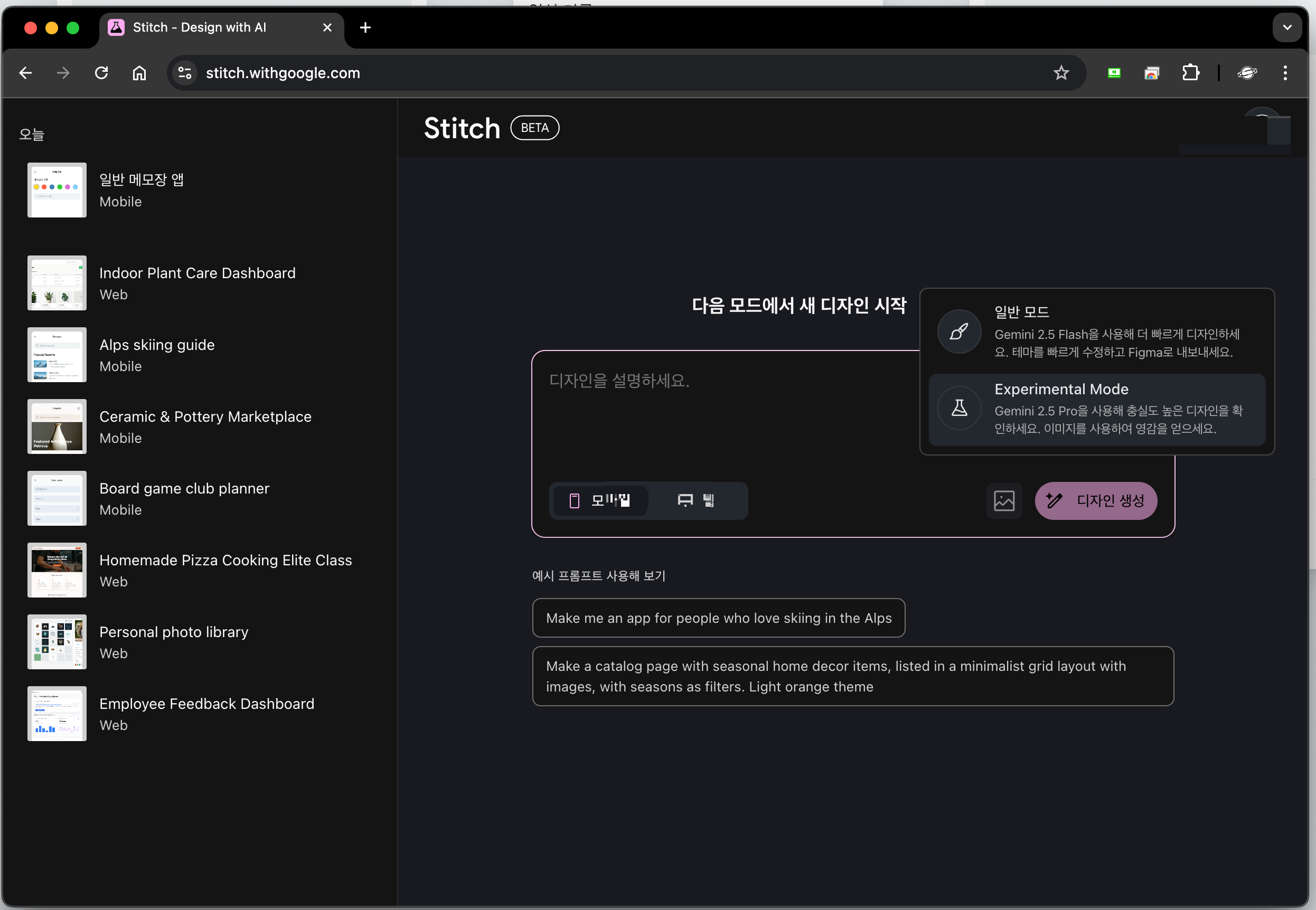Screen dimensions: 1316x910
Task: Open Chrome three-dot menu
Action: pyautogui.click(x=1285, y=73)
